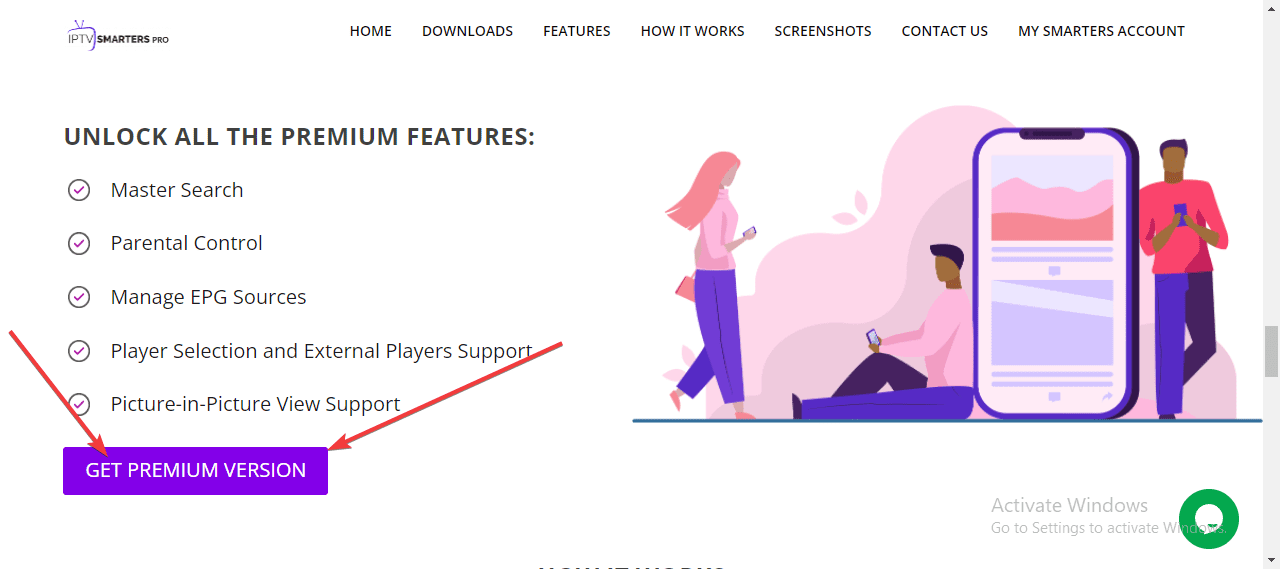
Task: Click the Parental Control feature text
Action: (187, 243)
